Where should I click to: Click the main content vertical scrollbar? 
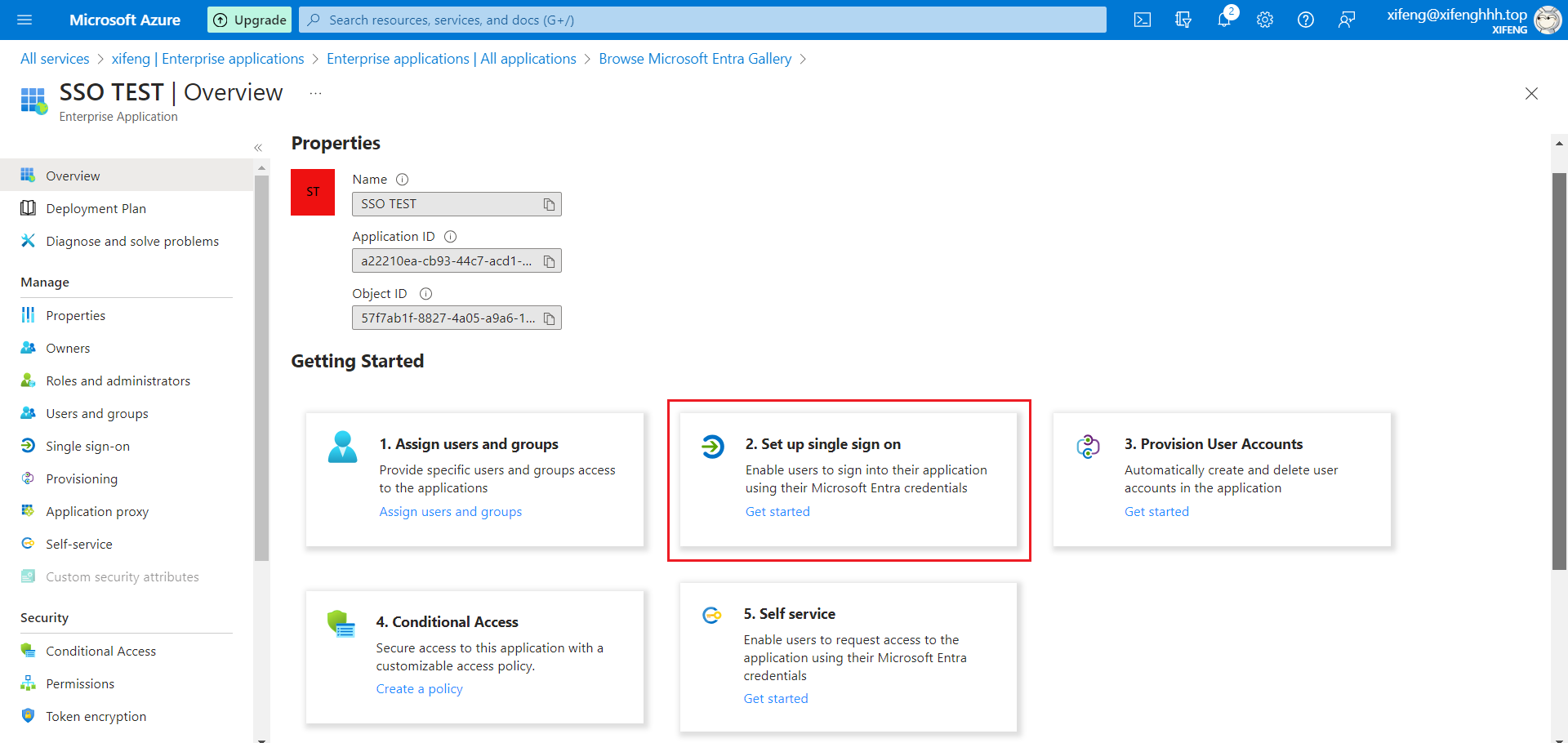1559,371
